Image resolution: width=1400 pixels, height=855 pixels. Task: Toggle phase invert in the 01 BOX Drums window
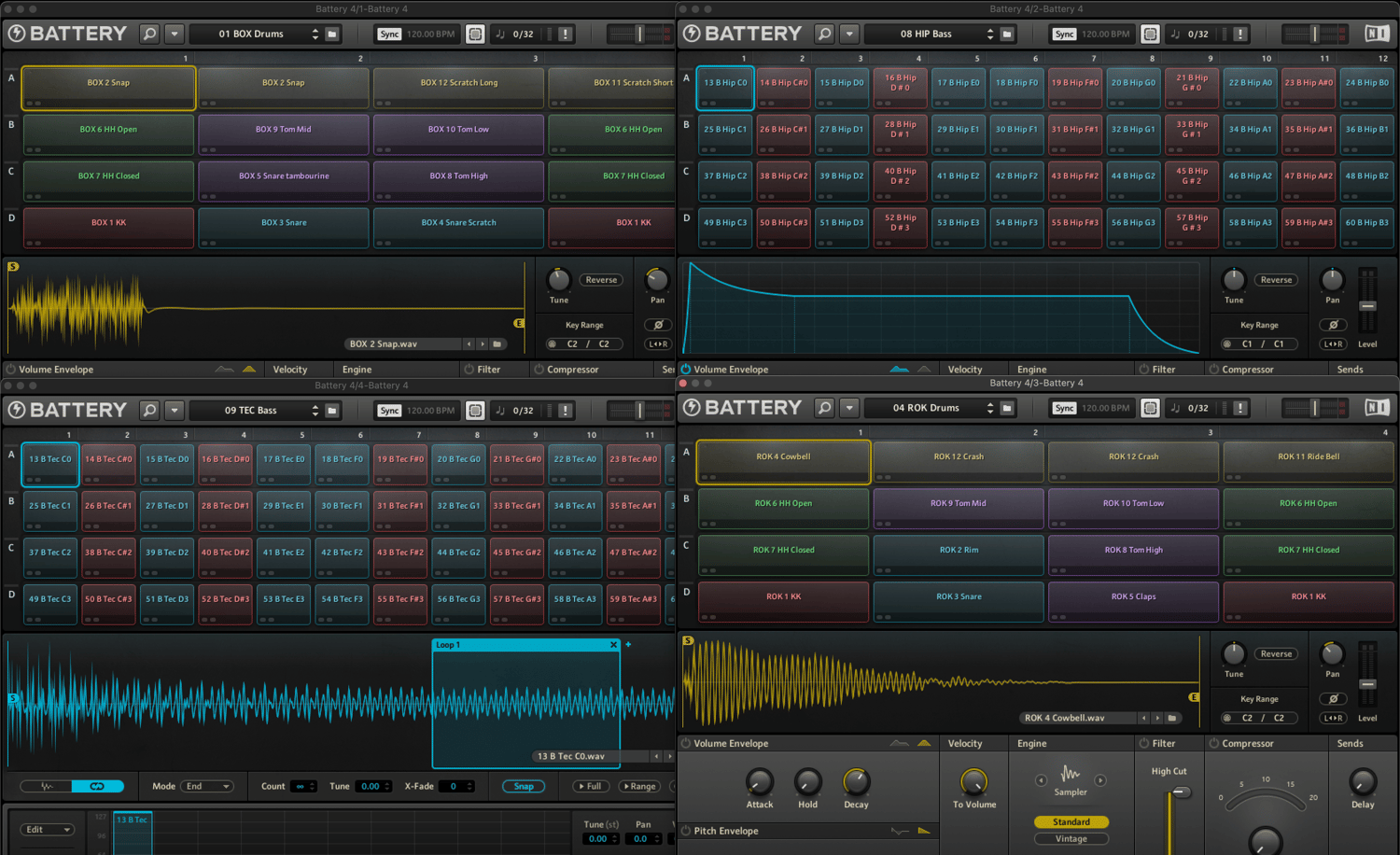658,325
